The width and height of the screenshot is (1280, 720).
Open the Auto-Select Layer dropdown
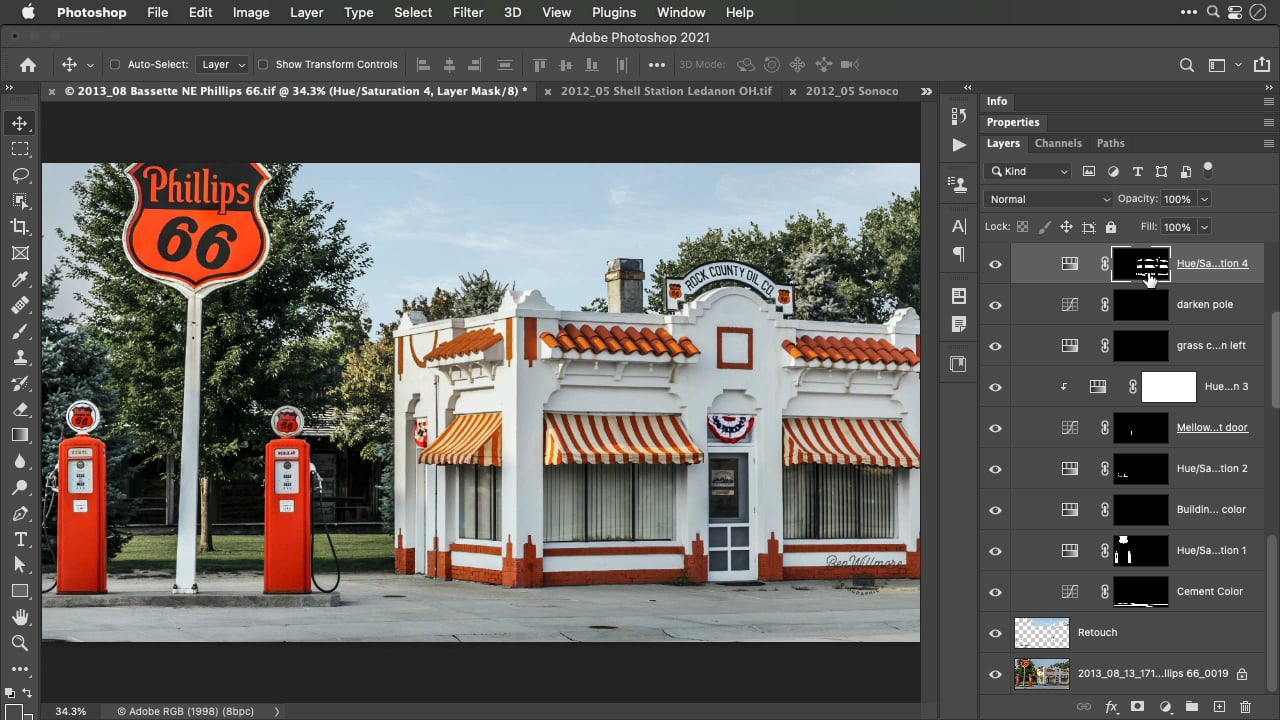coord(222,65)
